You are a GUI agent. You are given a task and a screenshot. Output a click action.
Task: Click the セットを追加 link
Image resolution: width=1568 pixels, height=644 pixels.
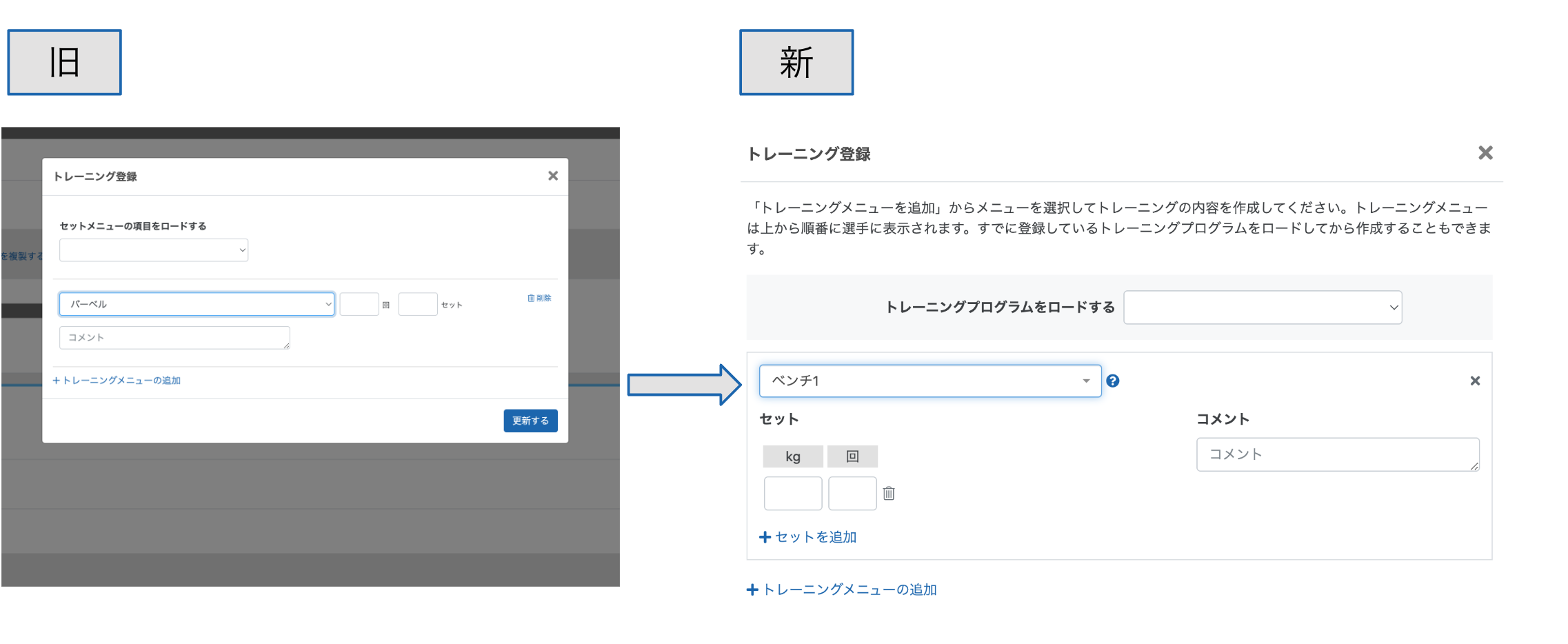(808, 537)
